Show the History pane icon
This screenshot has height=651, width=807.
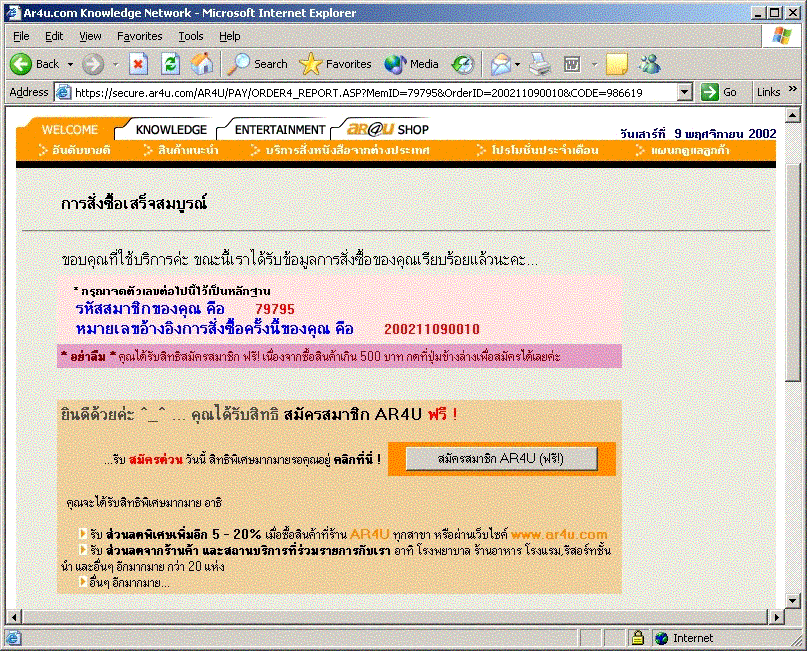click(462, 64)
